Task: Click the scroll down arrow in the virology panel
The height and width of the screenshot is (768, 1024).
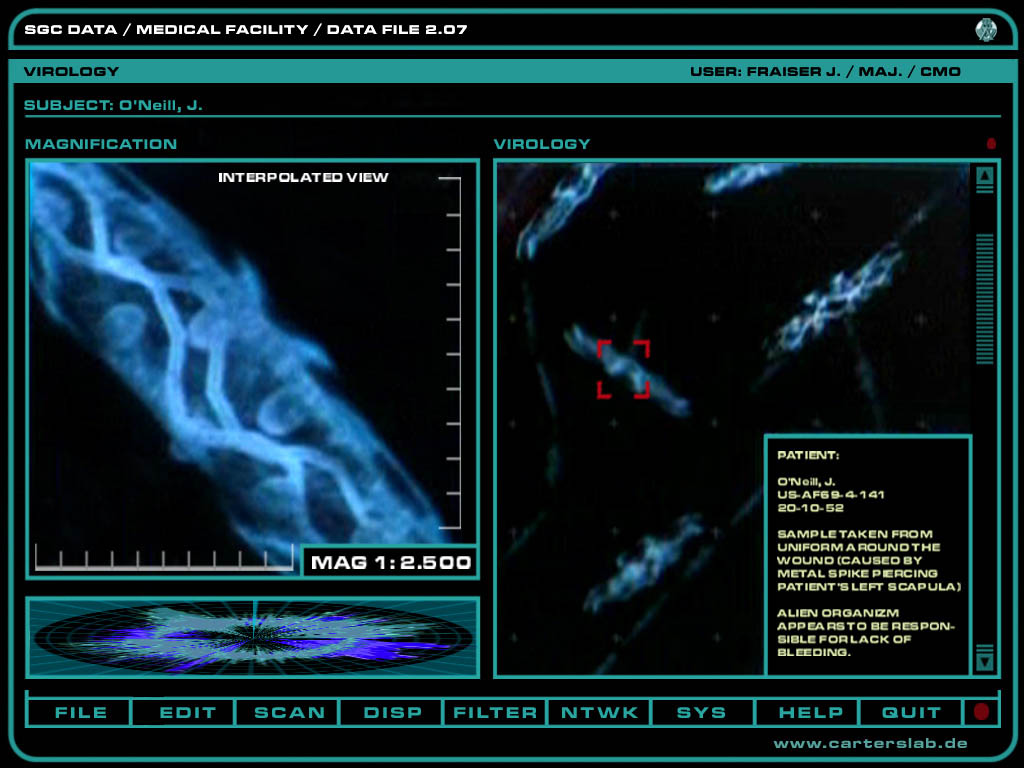Action: pyautogui.click(x=985, y=662)
